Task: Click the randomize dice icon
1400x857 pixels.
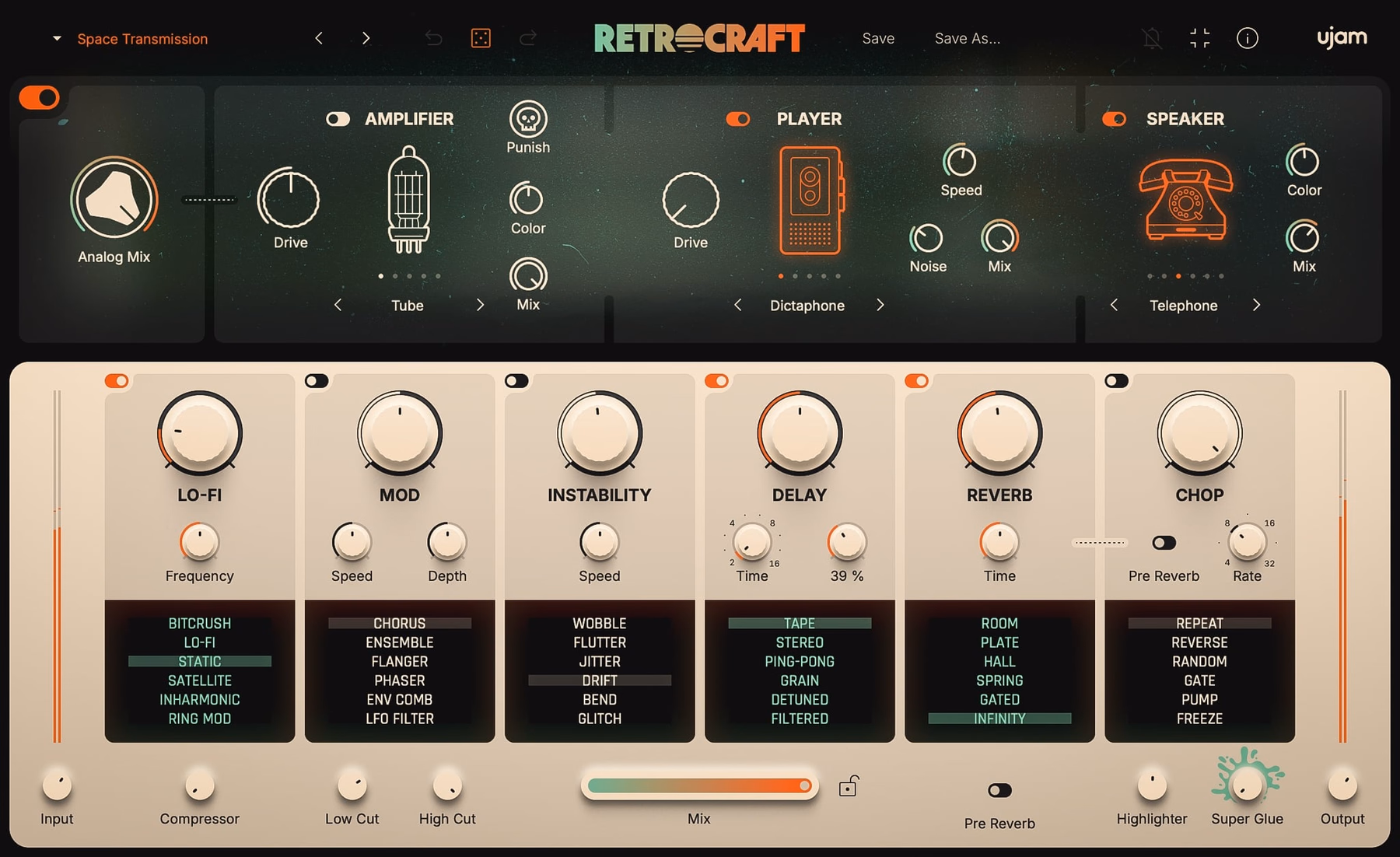Action: pos(481,38)
